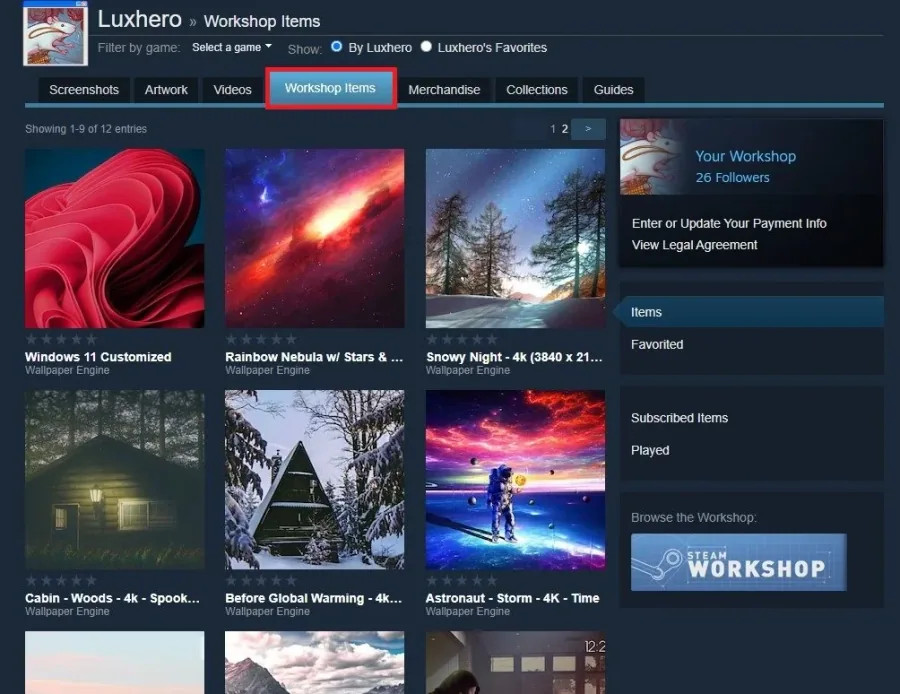Open the Rainbow Nebula wallpaper thumbnail
900x694 pixels.
315,239
